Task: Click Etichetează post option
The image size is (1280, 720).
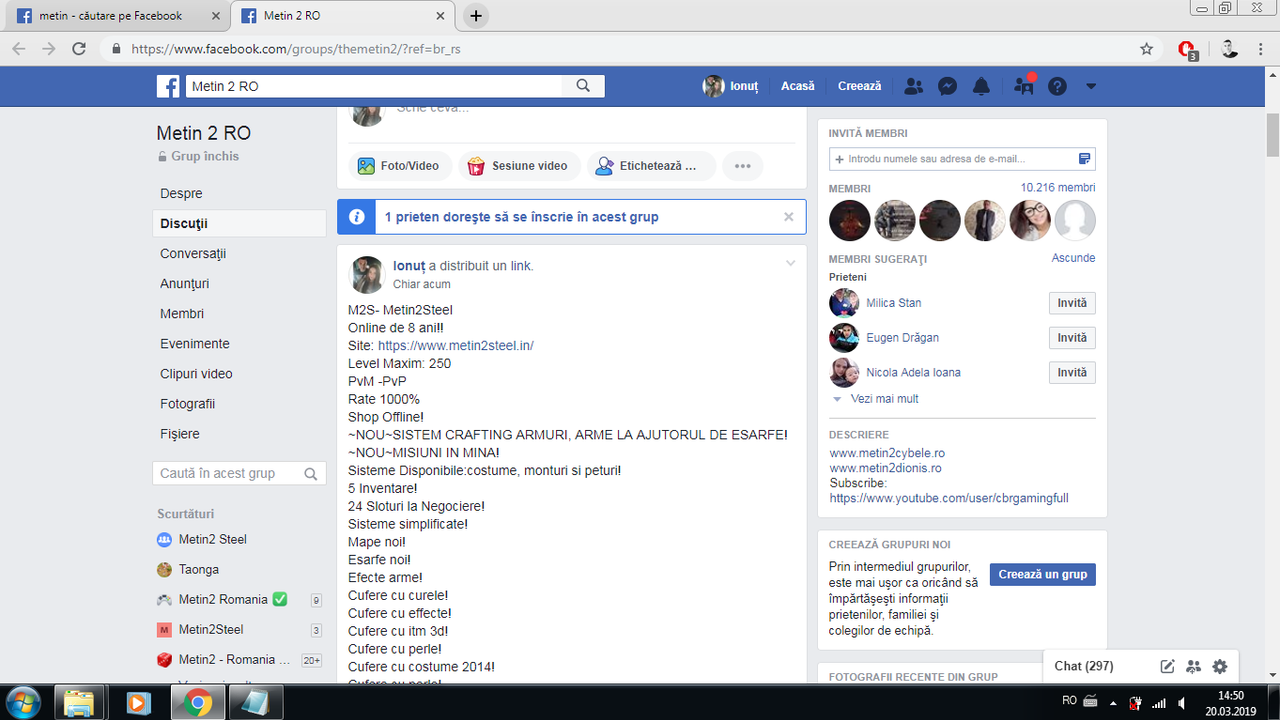Action: 651,166
